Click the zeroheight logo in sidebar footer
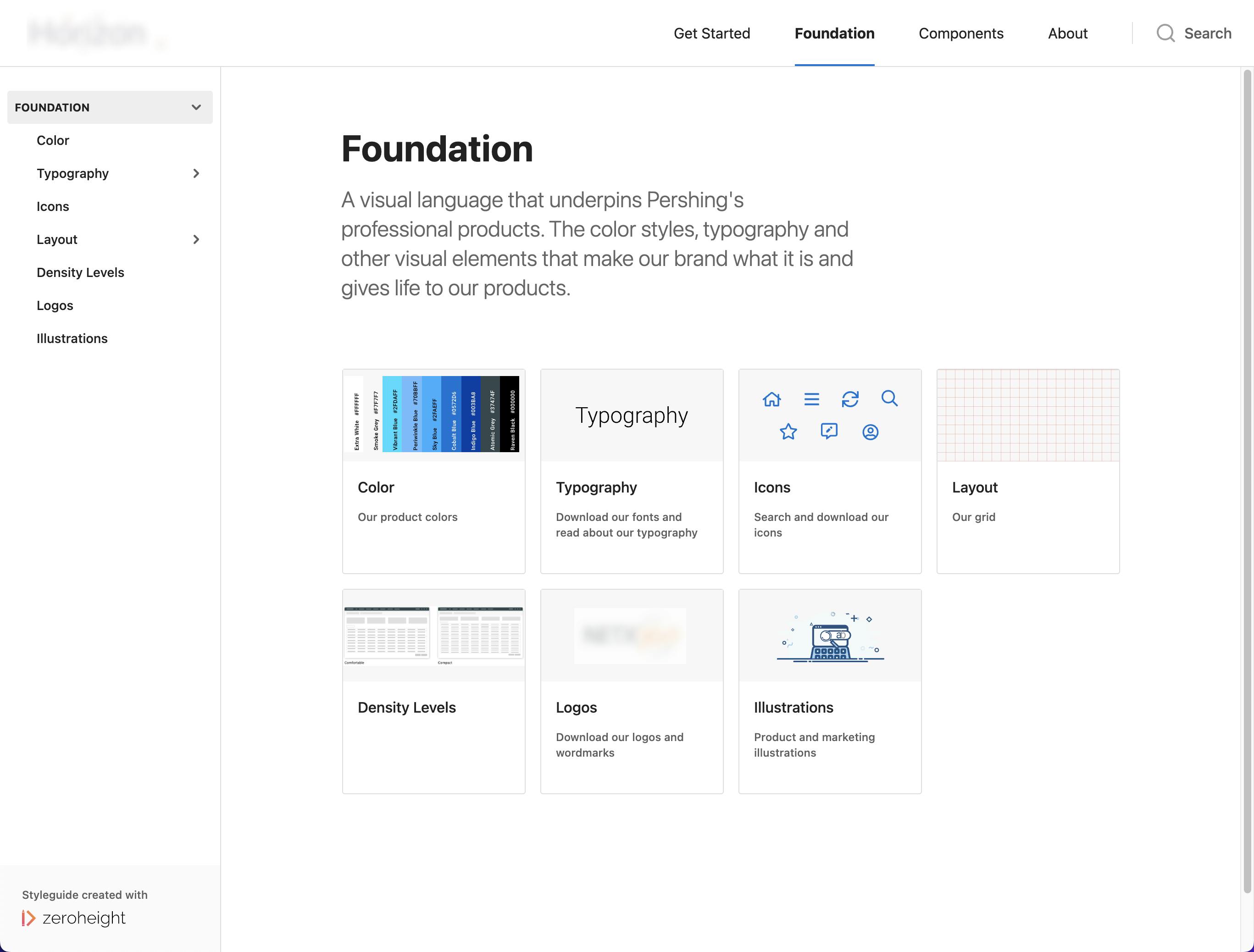This screenshot has width=1254, height=952. pyautogui.click(x=74, y=918)
